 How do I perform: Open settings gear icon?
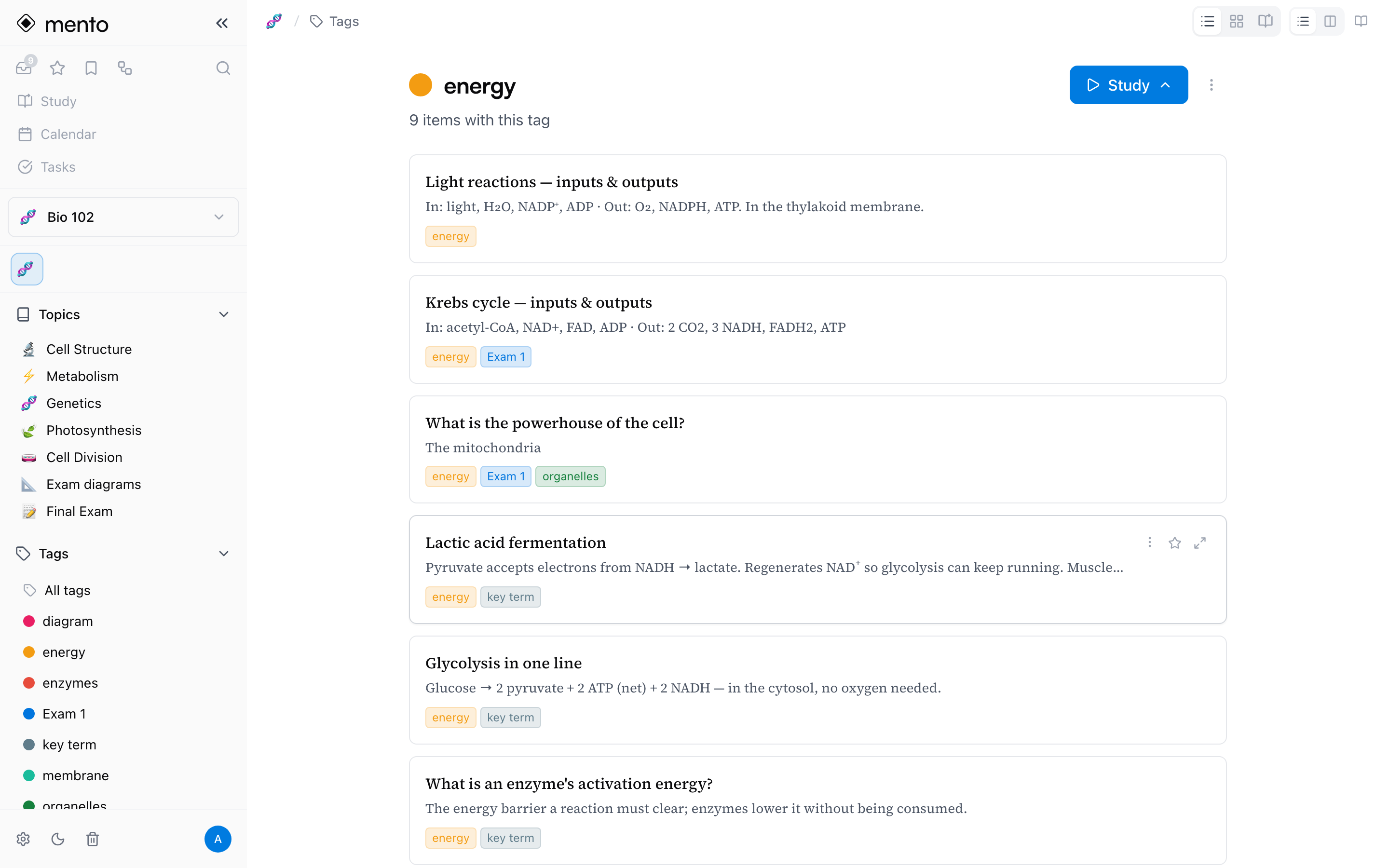(x=23, y=839)
